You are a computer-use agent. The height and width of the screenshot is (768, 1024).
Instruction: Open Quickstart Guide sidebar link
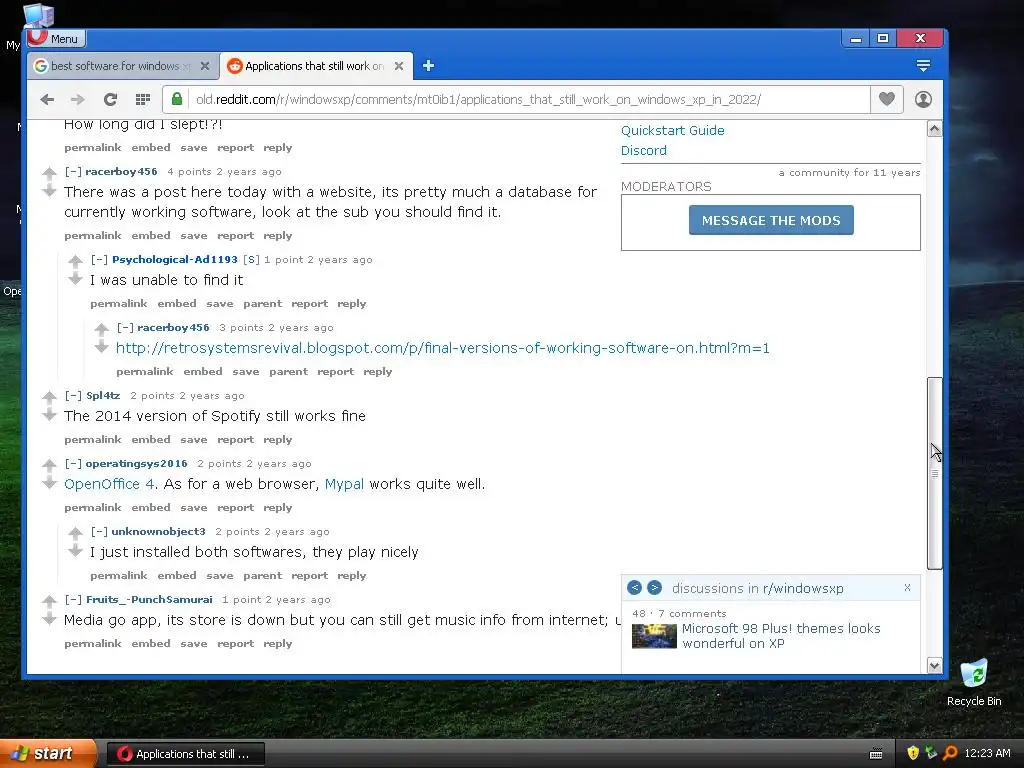pos(673,130)
